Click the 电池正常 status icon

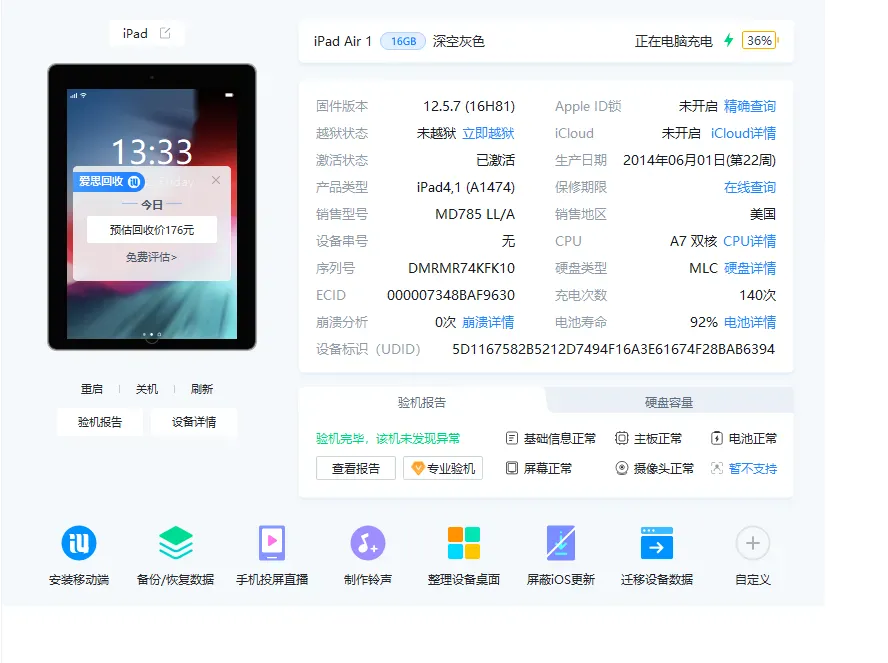[716, 438]
